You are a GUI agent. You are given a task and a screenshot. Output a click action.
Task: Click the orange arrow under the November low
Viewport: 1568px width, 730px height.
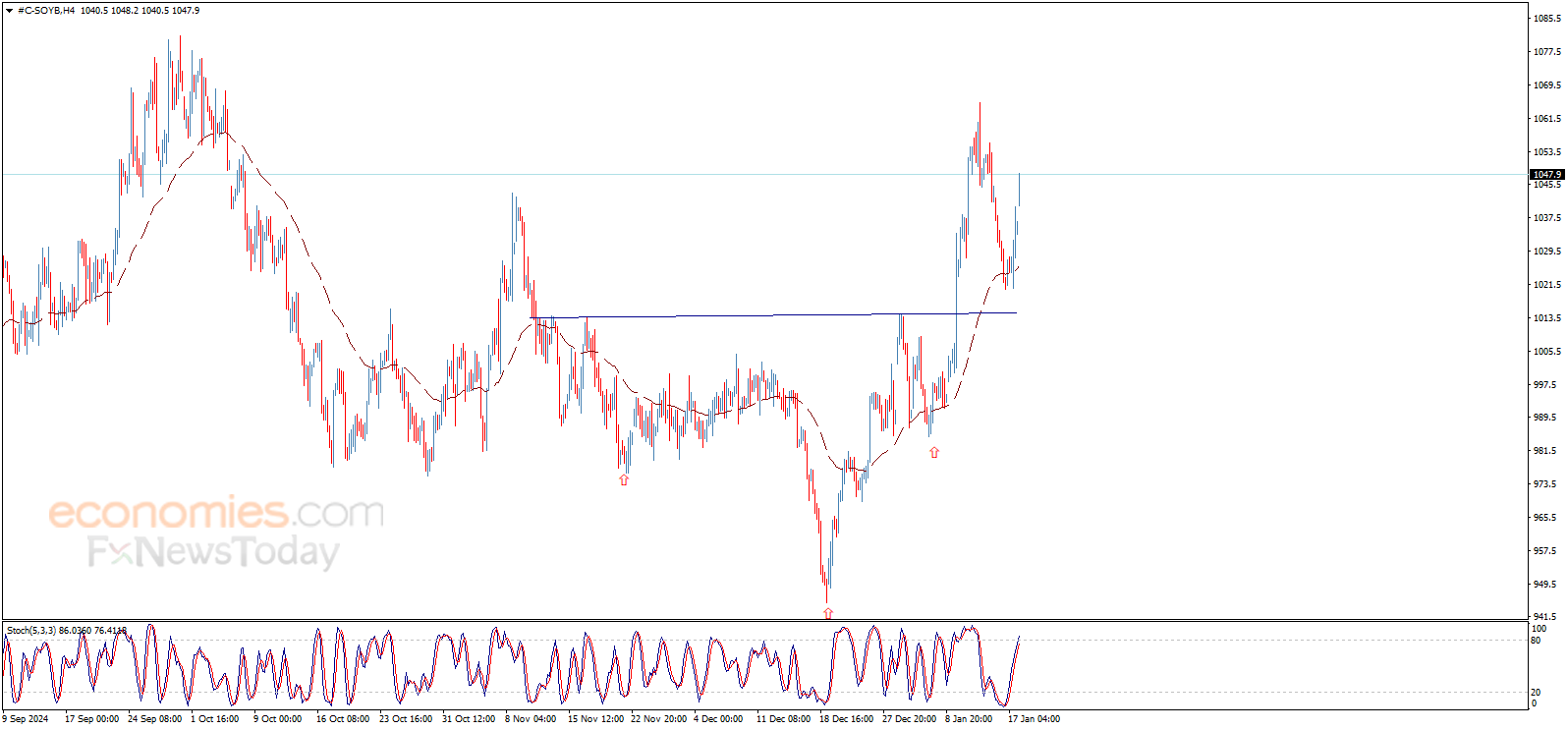point(624,479)
